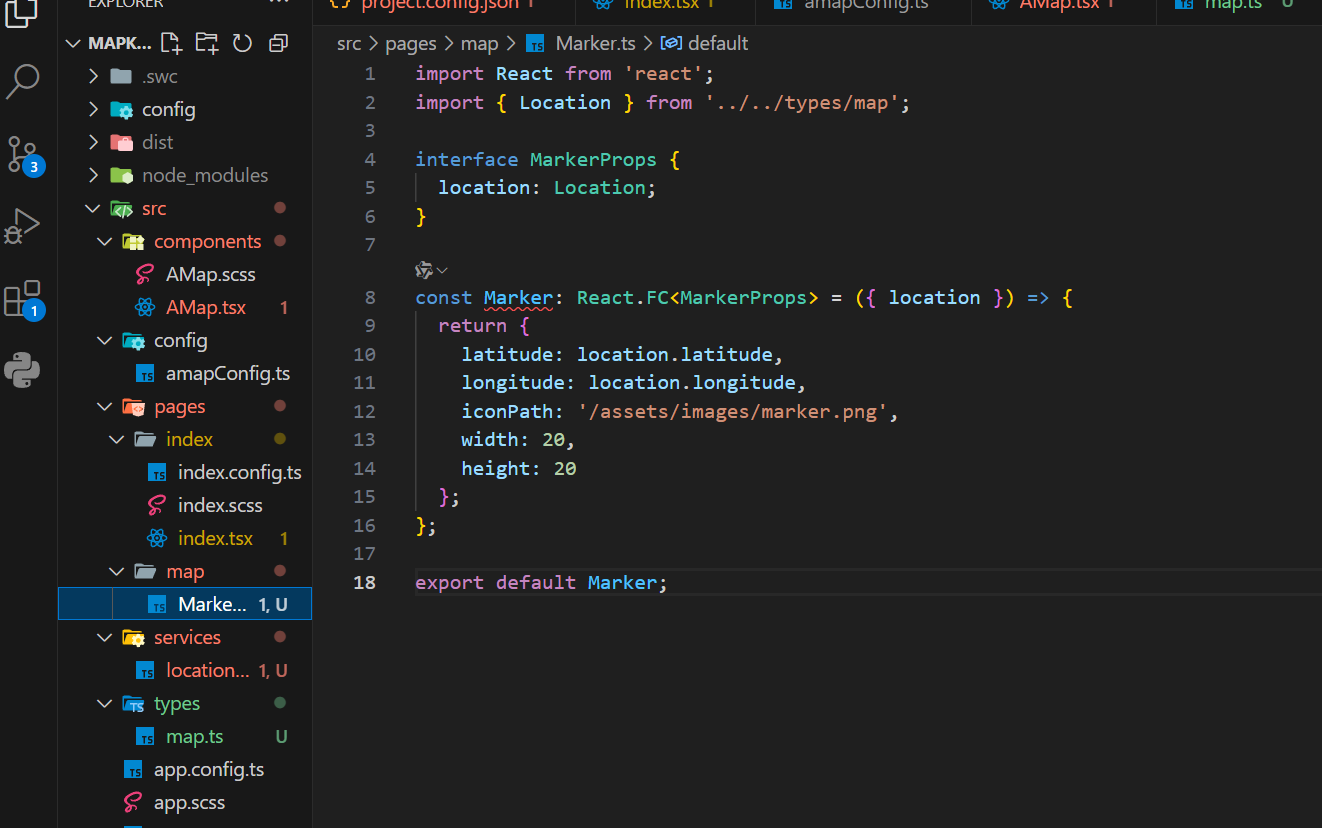Click the AI code lens icon above line 8
This screenshot has height=828, width=1322.
coord(424,270)
